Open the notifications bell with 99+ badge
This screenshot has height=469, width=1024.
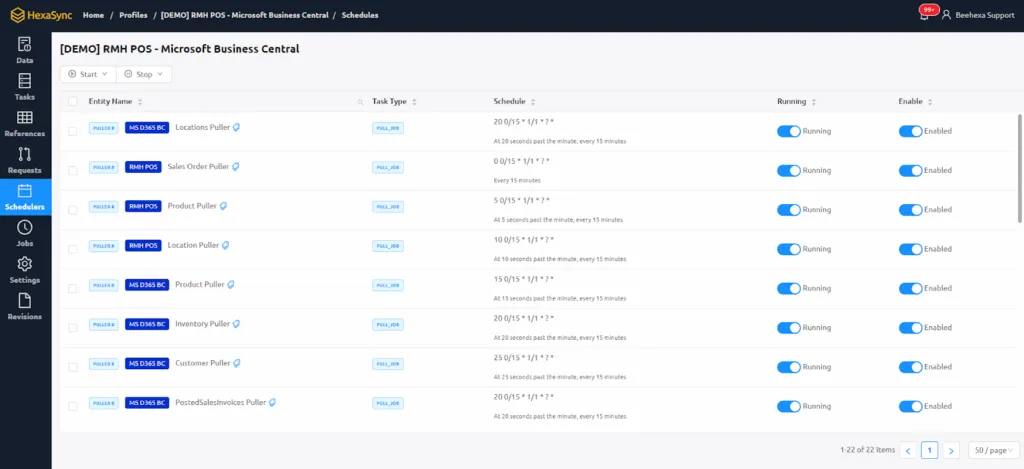(x=924, y=14)
